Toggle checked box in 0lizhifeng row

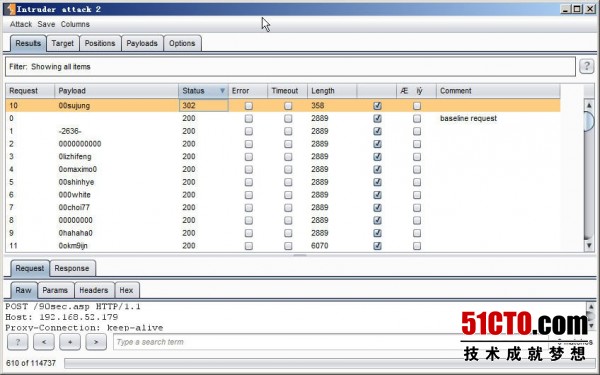(x=377, y=157)
